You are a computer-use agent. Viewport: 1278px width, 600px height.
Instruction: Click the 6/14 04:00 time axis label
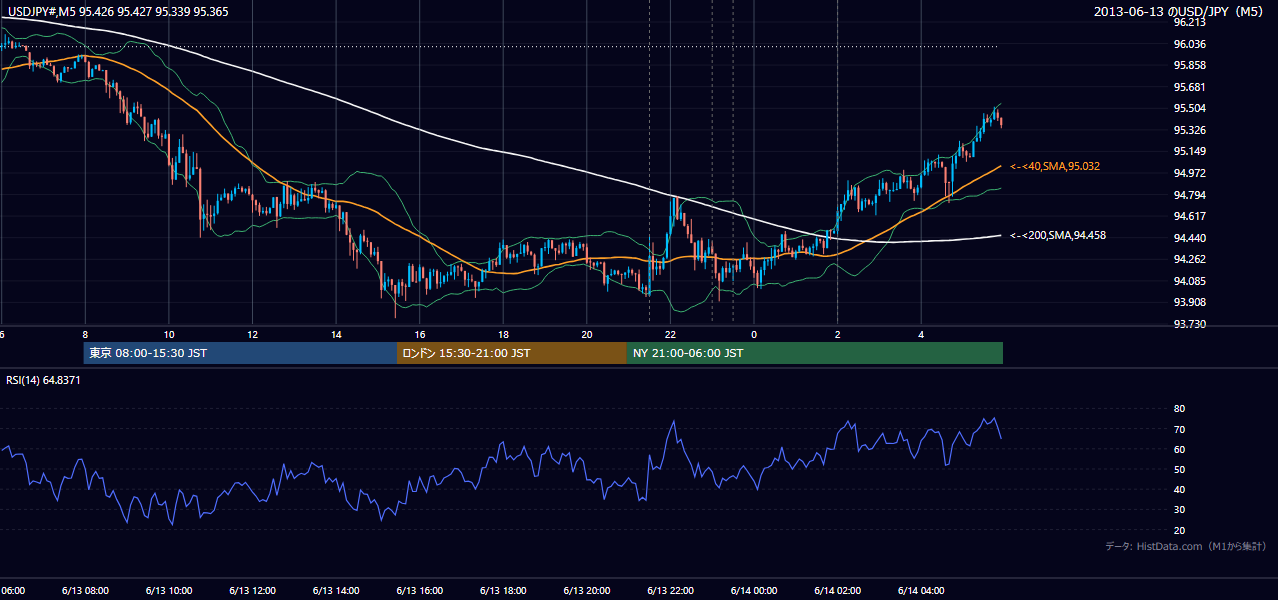[x=920, y=591]
